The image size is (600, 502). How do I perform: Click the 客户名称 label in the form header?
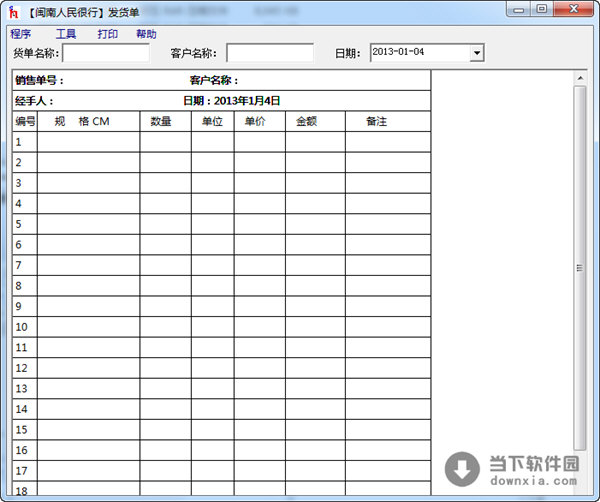[214, 80]
